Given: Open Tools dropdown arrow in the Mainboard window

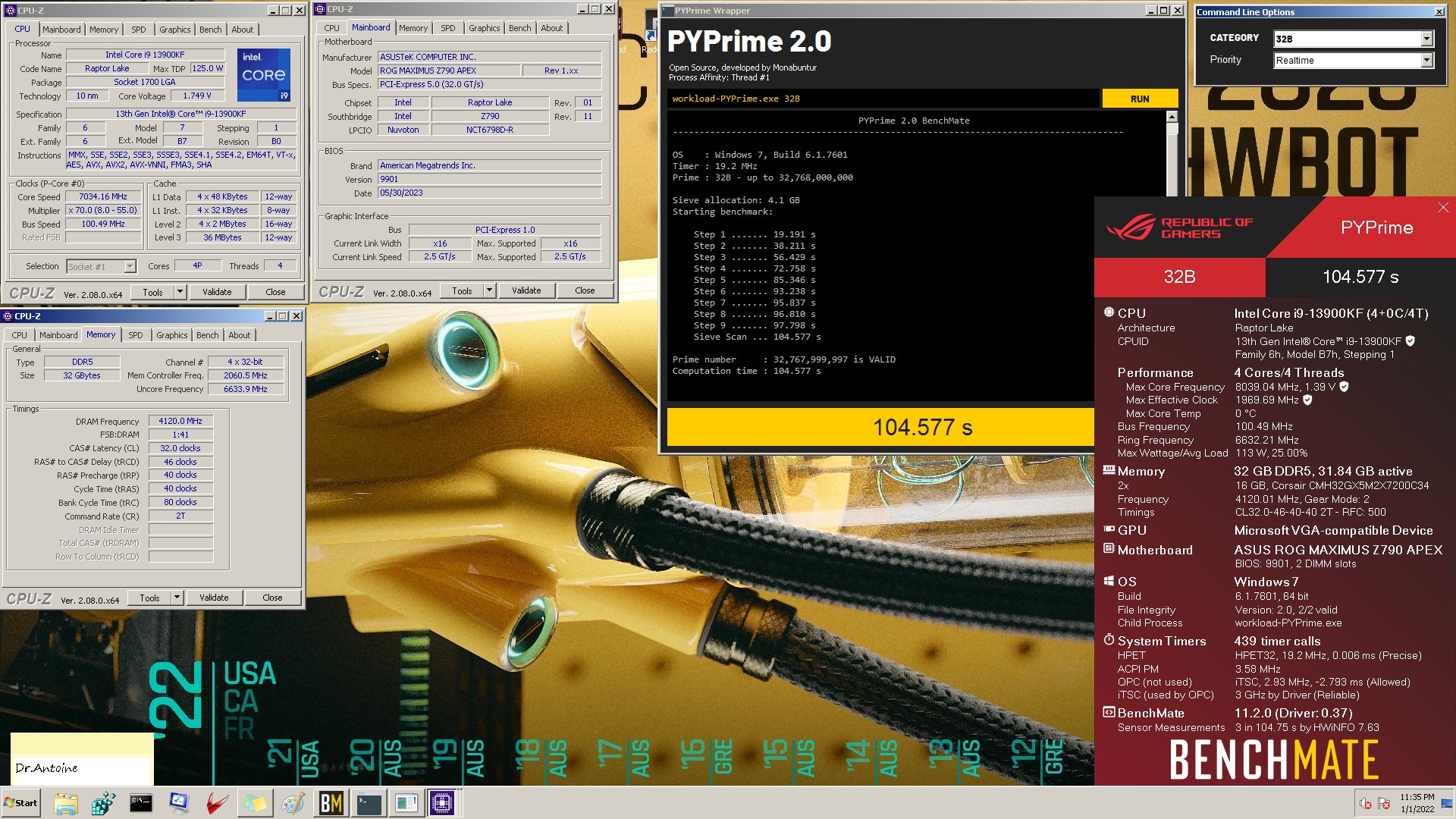Looking at the screenshot, I should (489, 290).
